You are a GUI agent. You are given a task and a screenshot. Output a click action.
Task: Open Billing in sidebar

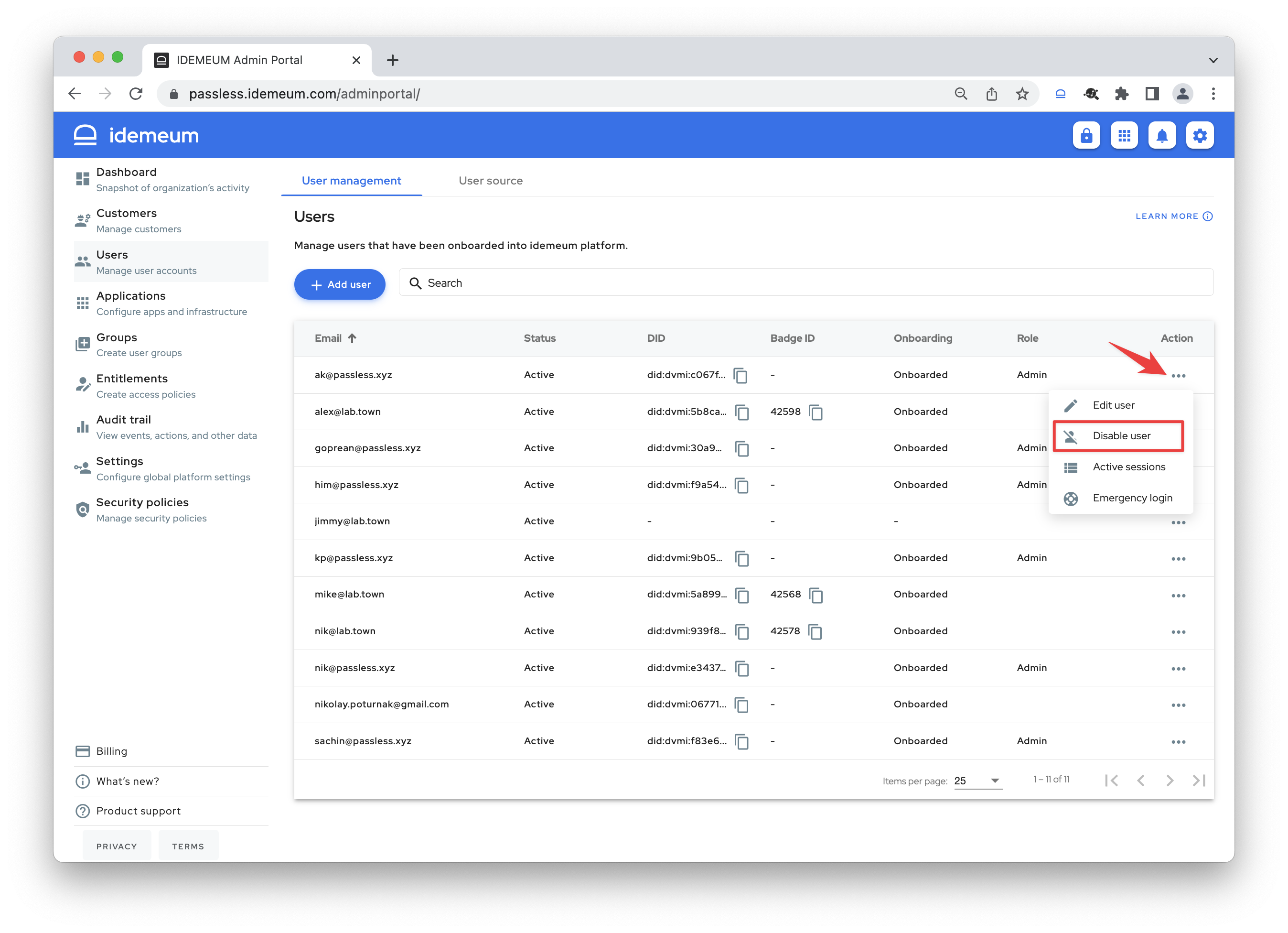171,751
